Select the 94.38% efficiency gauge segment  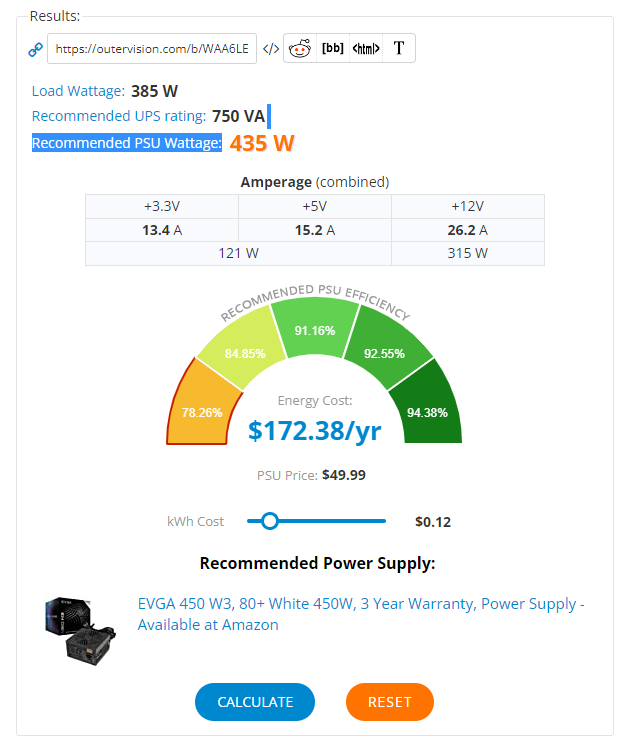pos(426,407)
